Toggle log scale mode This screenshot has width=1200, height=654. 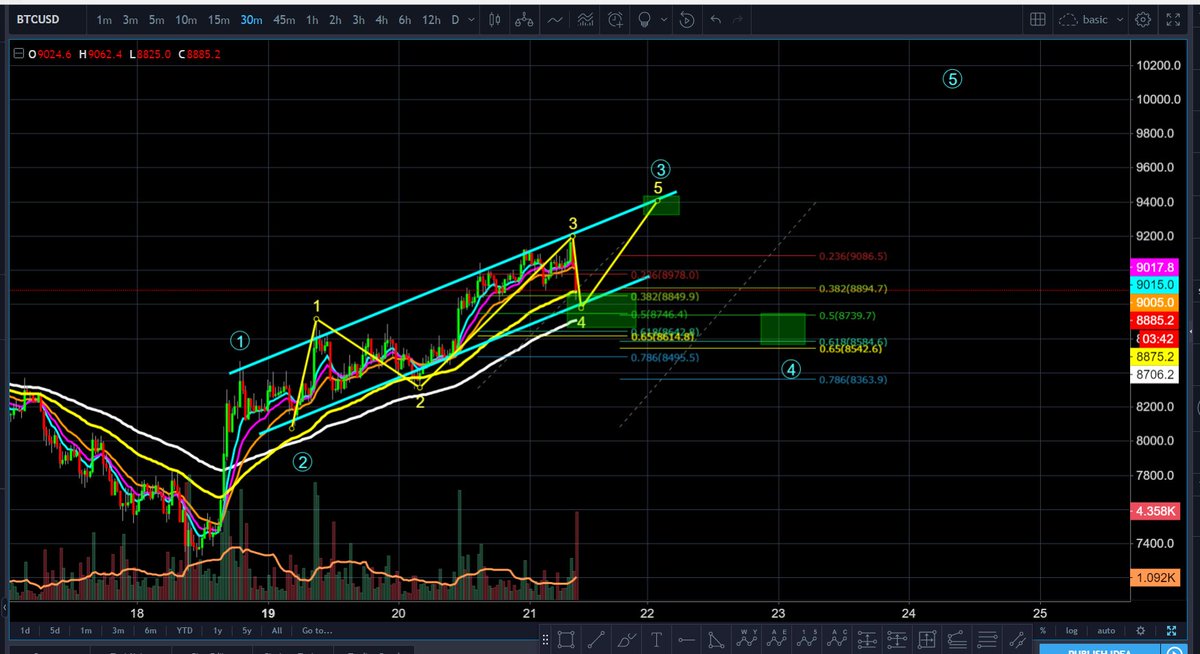(1072, 631)
